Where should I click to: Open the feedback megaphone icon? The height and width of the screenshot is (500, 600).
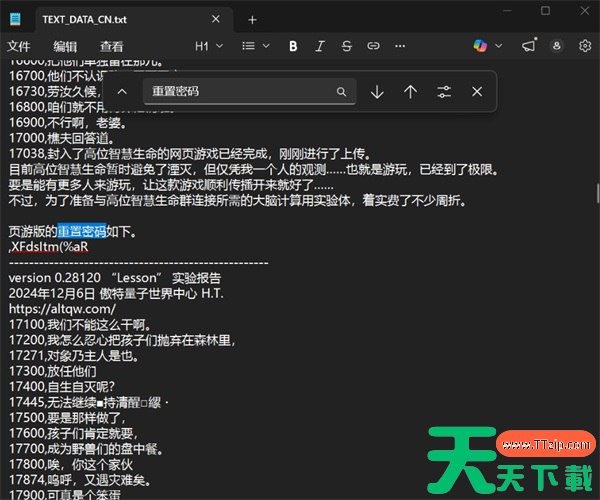[530, 46]
